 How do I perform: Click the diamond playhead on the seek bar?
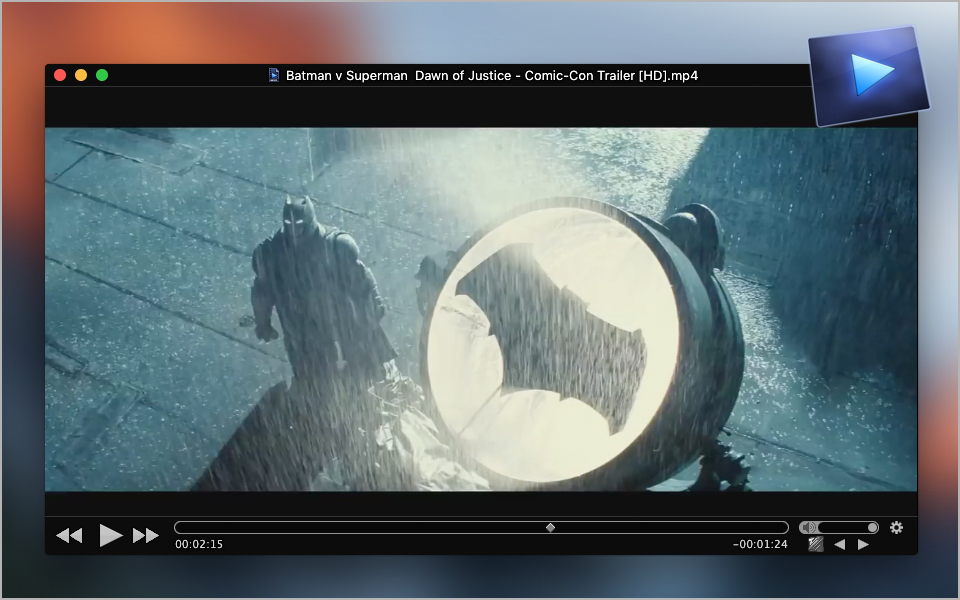tap(550, 528)
